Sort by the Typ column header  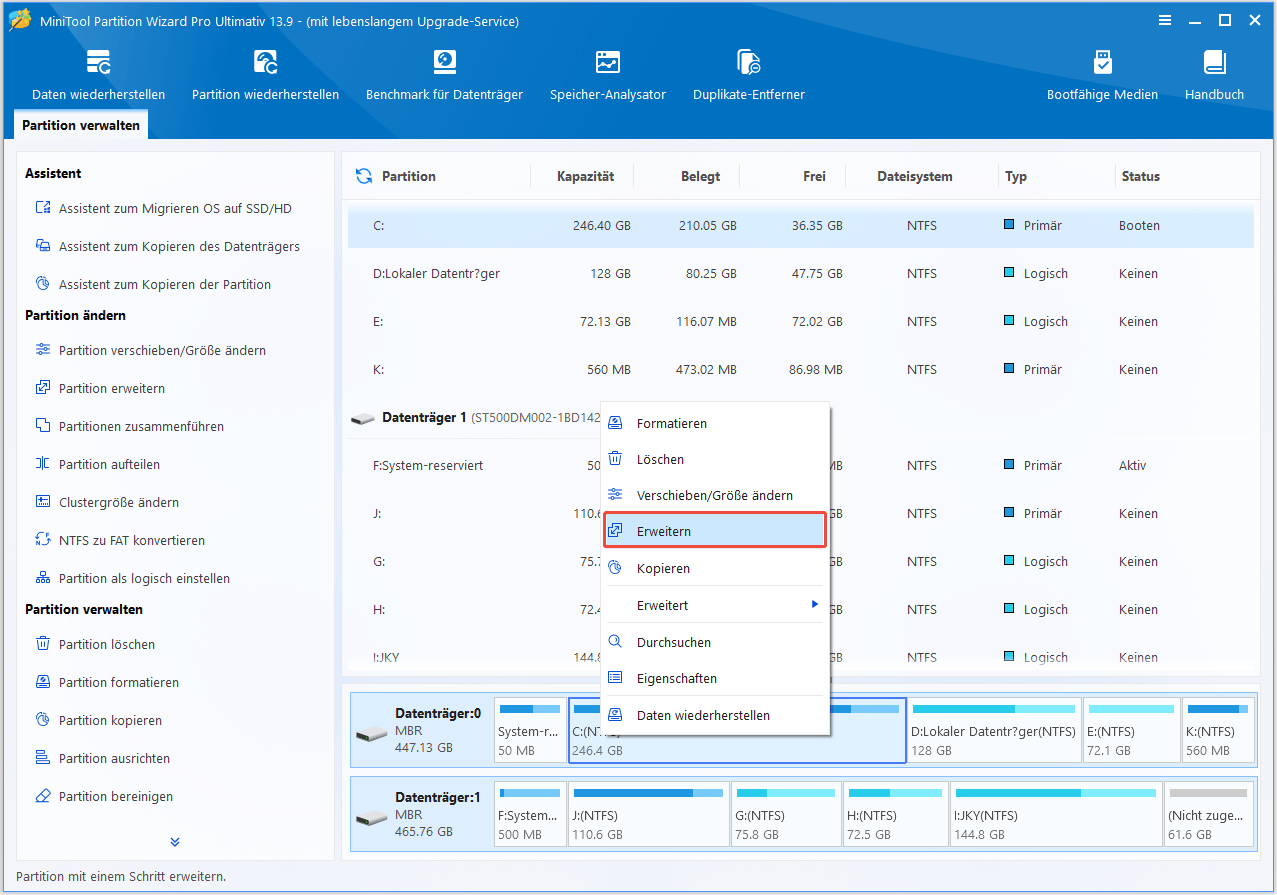click(1016, 176)
